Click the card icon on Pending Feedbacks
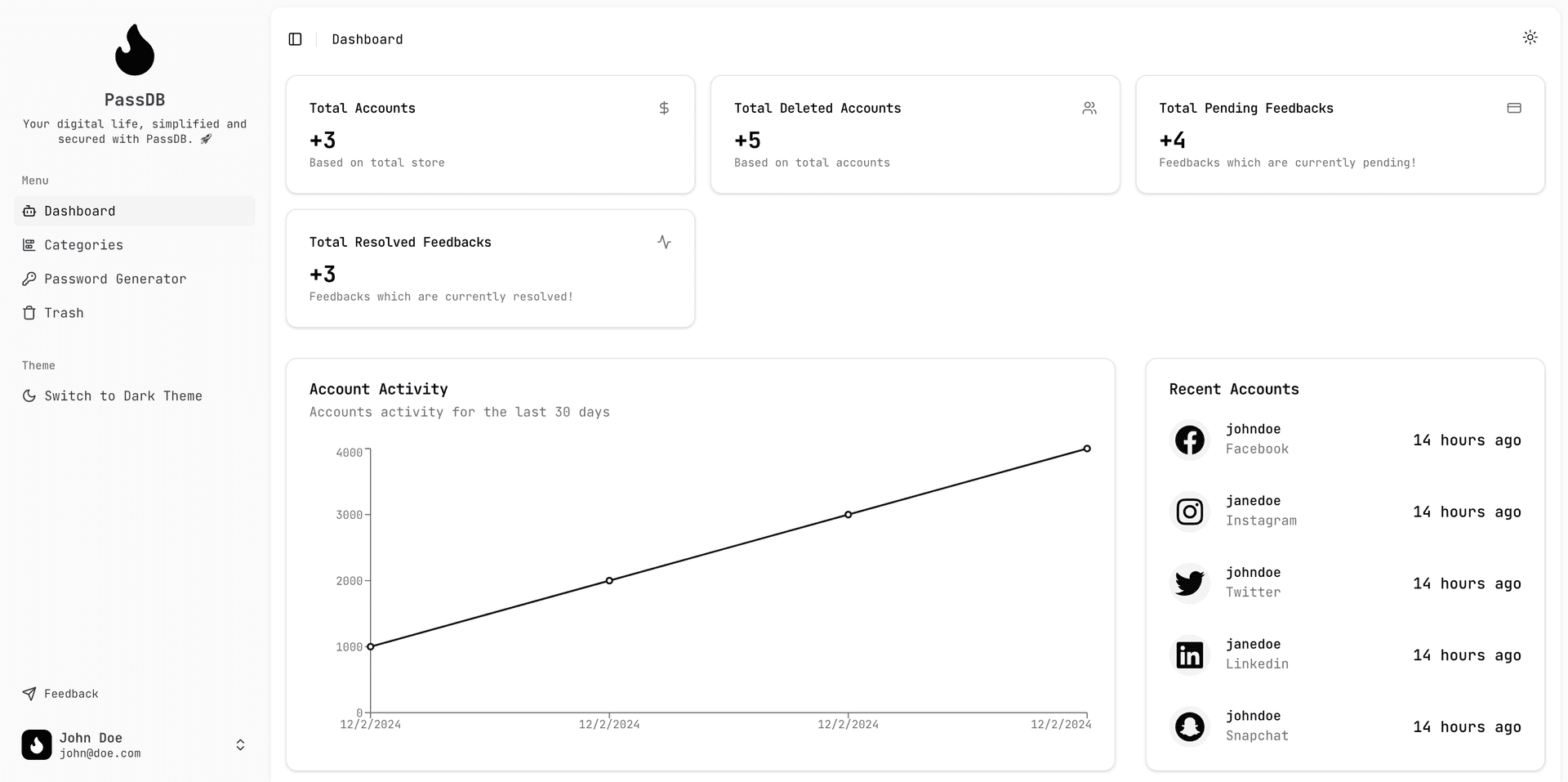Image resolution: width=1568 pixels, height=782 pixels. click(x=1513, y=108)
